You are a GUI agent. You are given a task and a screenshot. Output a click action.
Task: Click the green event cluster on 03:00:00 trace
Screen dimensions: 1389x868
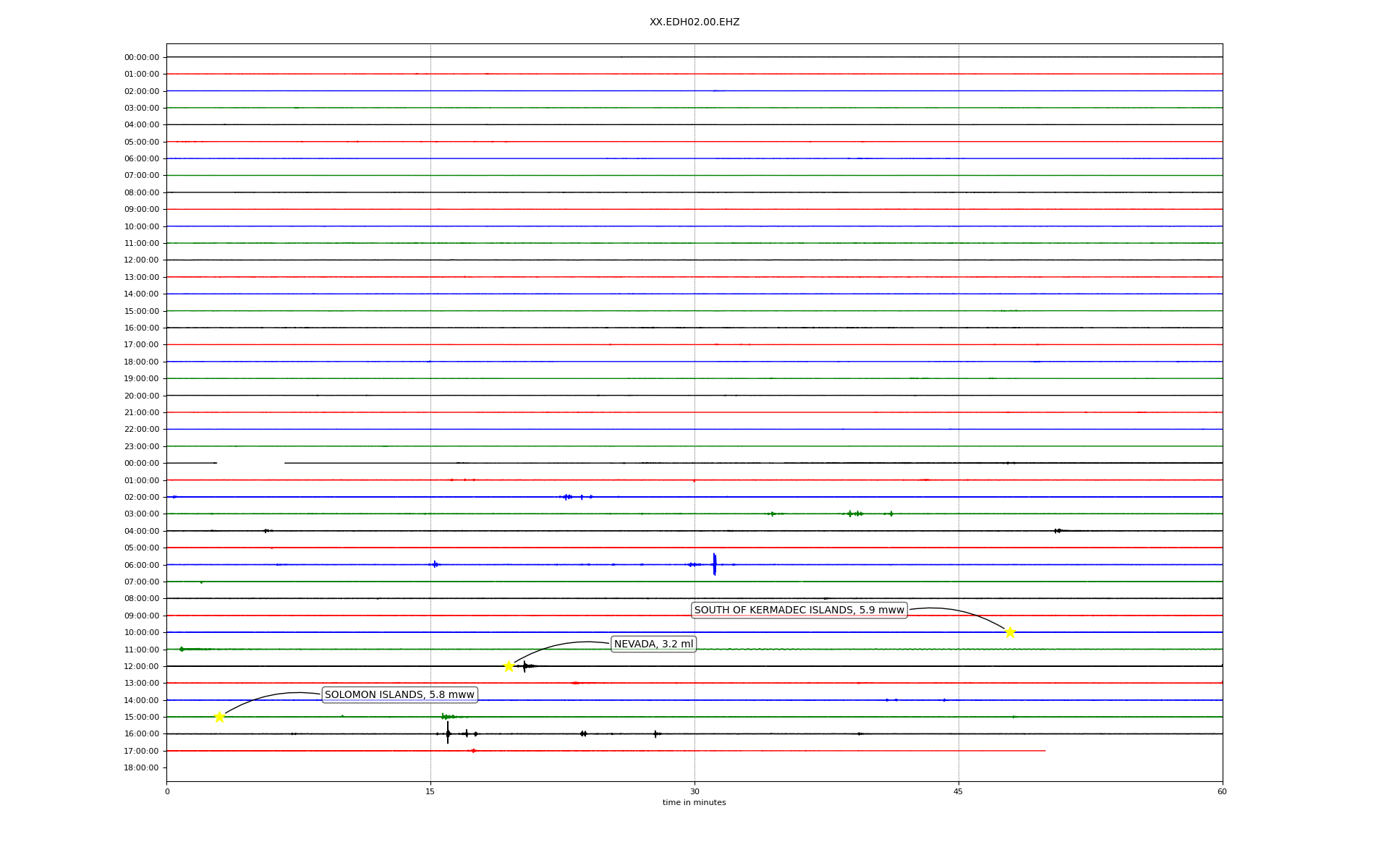tap(854, 514)
